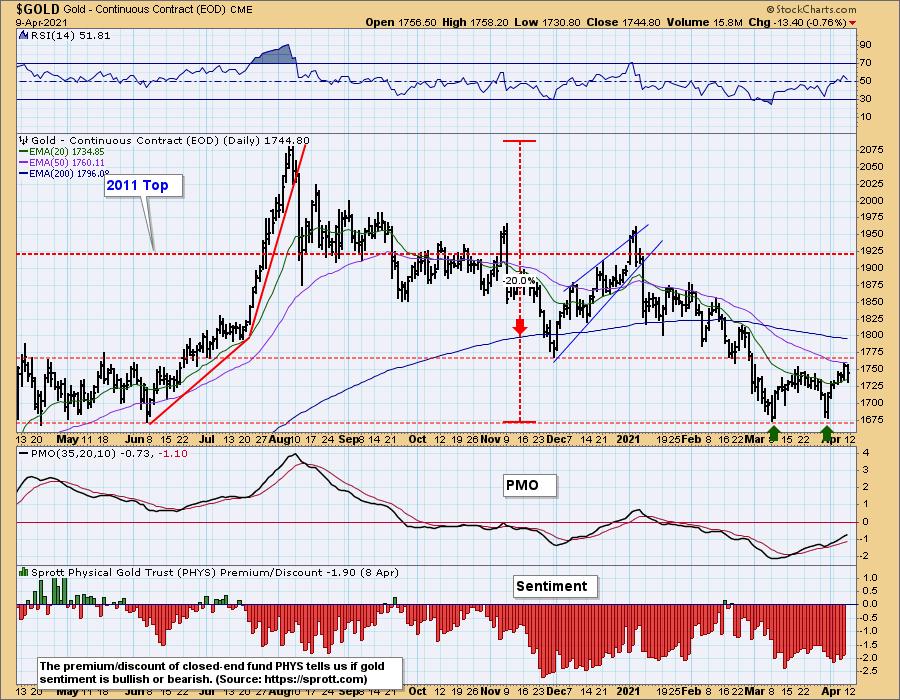Screen dimensions: 900x700
Task: Click the RSI(14) 51.81 indicator label
Action: 70,35
